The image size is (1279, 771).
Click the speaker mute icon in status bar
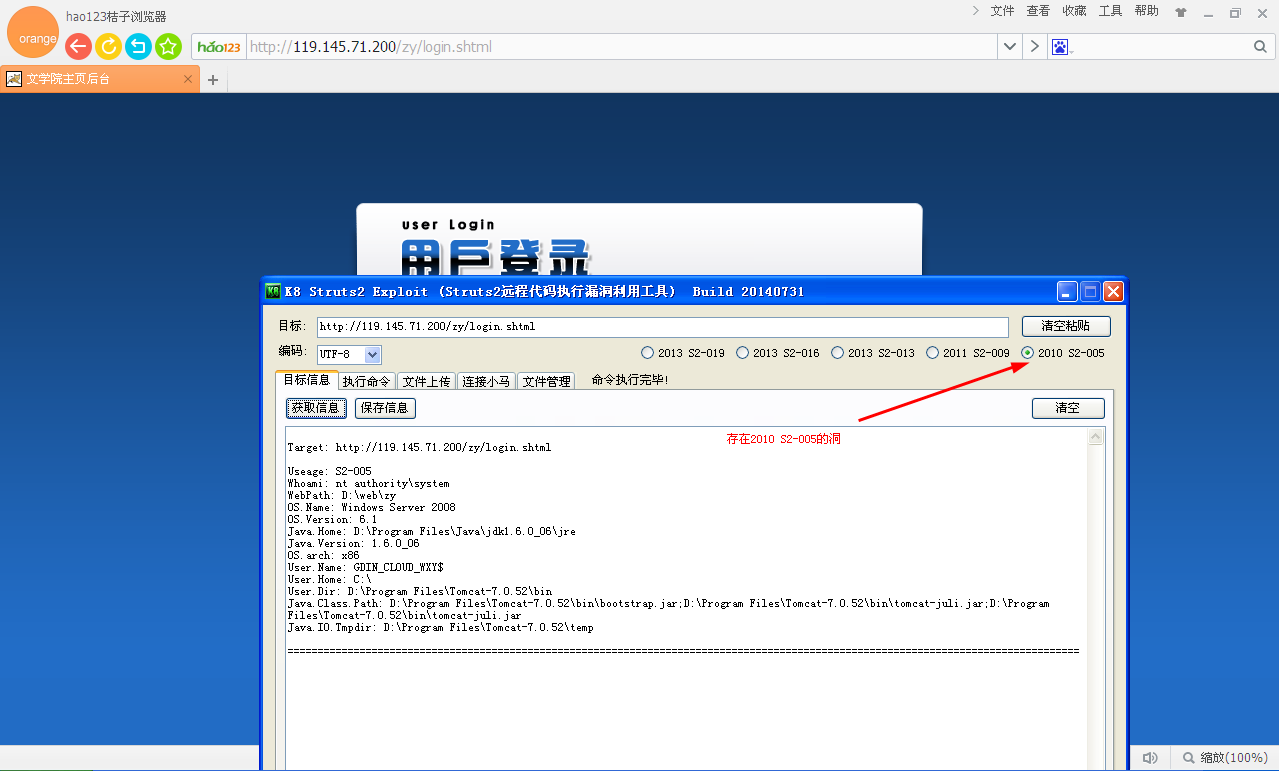[1150, 758]
